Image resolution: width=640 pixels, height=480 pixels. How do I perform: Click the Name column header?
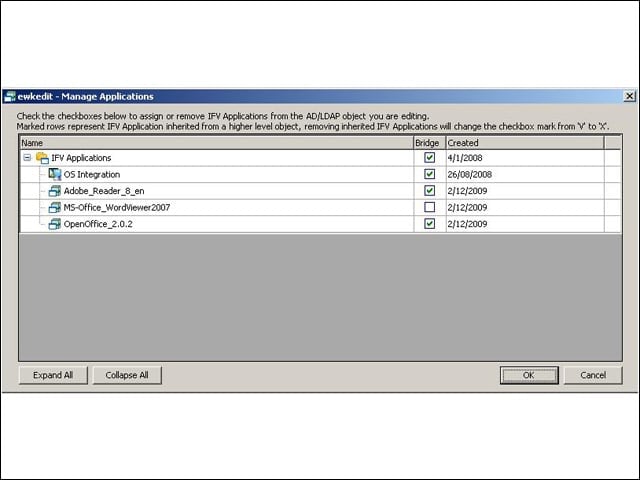click(216, 143)
